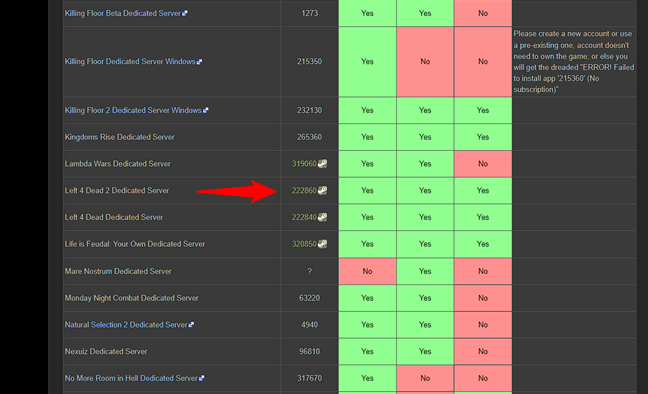Viewport: 648px width, 394px height.
Task: Click the Mare Nostrum Dedicated Server name
Action: (x=118, y=271)
